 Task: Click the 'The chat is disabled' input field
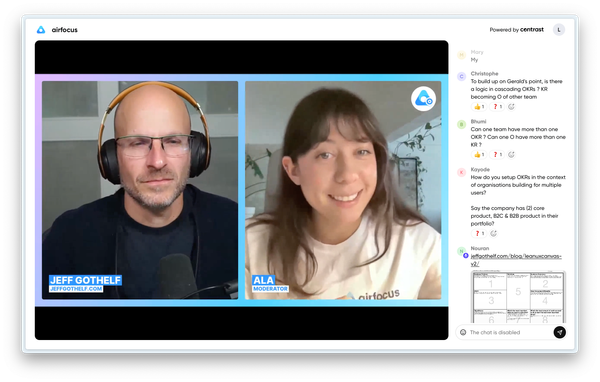coord(510,332)
